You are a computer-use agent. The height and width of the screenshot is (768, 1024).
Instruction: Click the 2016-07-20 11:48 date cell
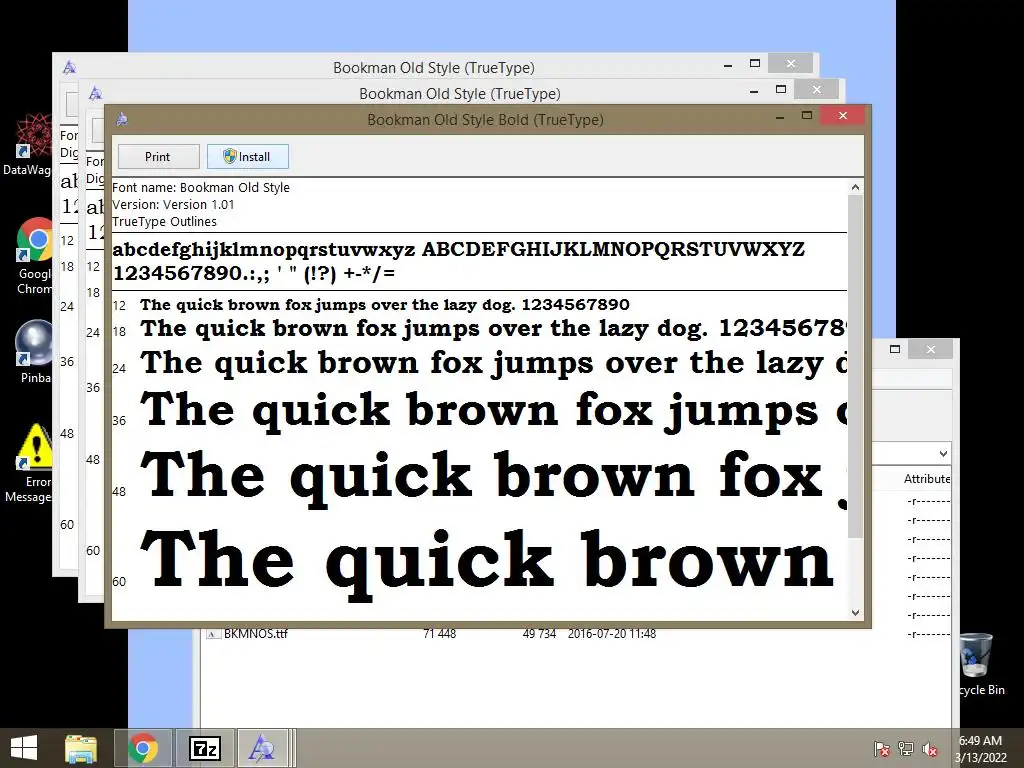[x=611, y=633]
